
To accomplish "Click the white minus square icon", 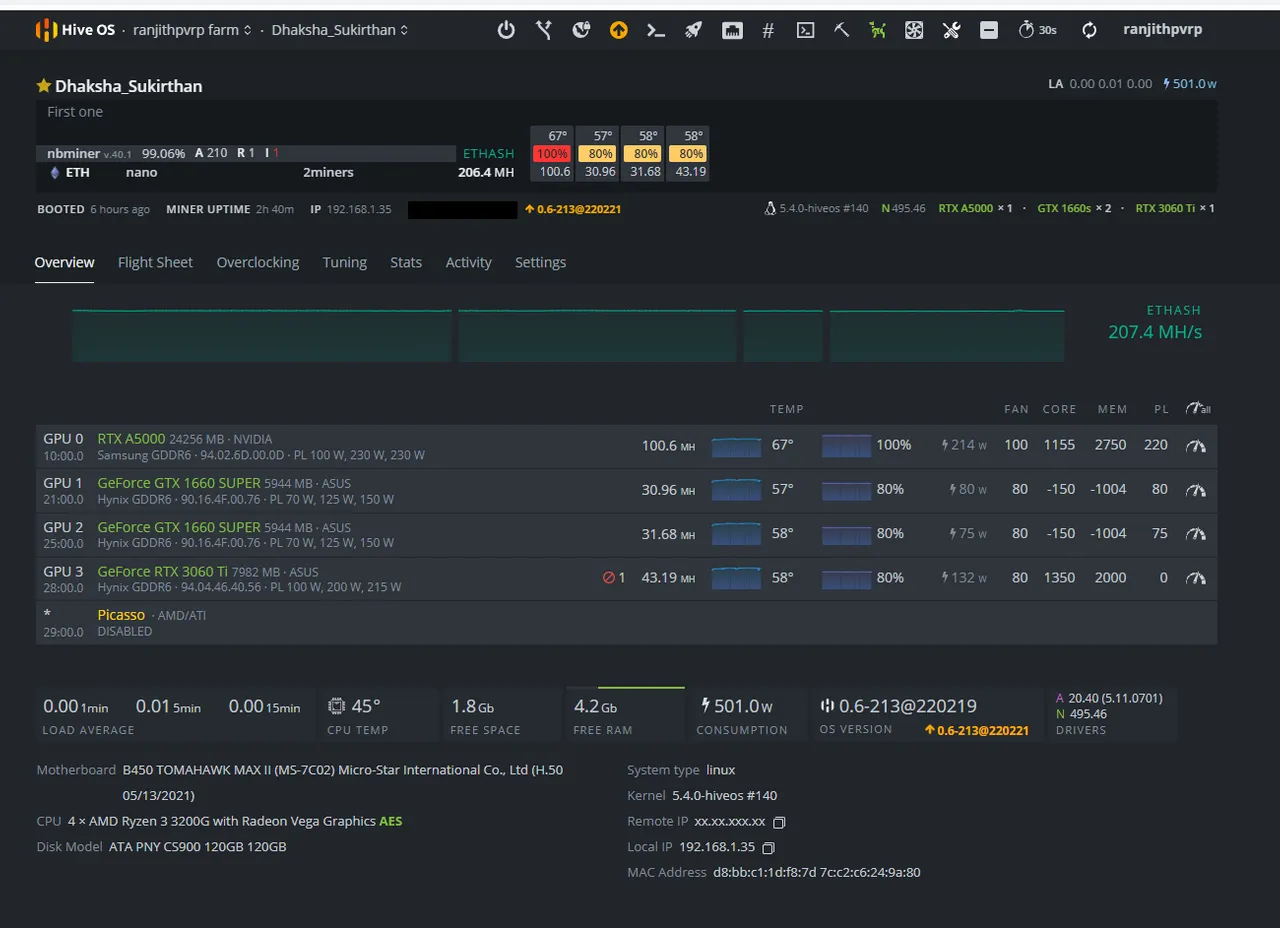I will click(989, 30).
